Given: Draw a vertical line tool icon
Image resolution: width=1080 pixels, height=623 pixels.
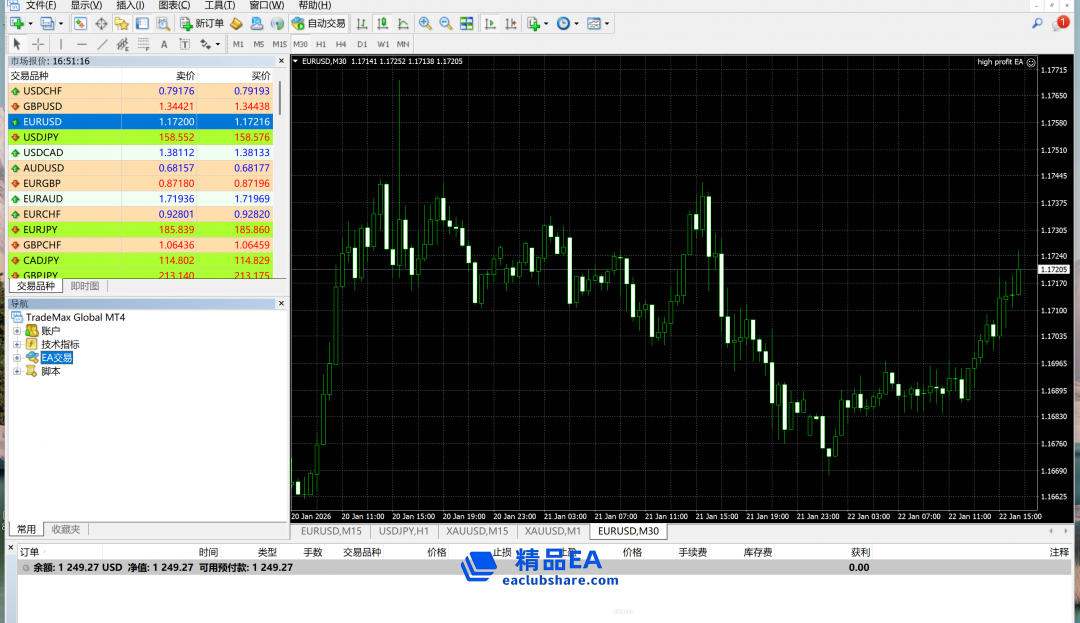Looking at the screenshot, I should pos(61,44).
